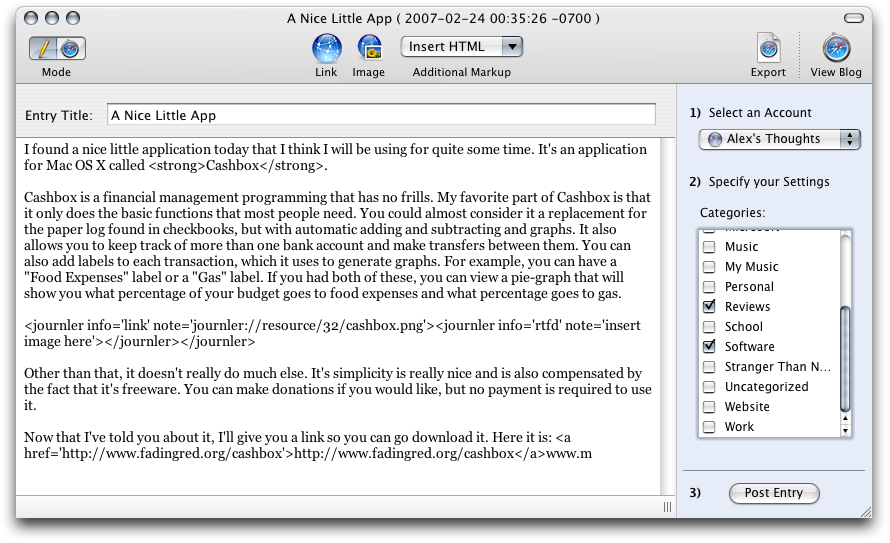Click the Link globe icon
The height and width of the screenshot is (543, 890).
point(326,48)
